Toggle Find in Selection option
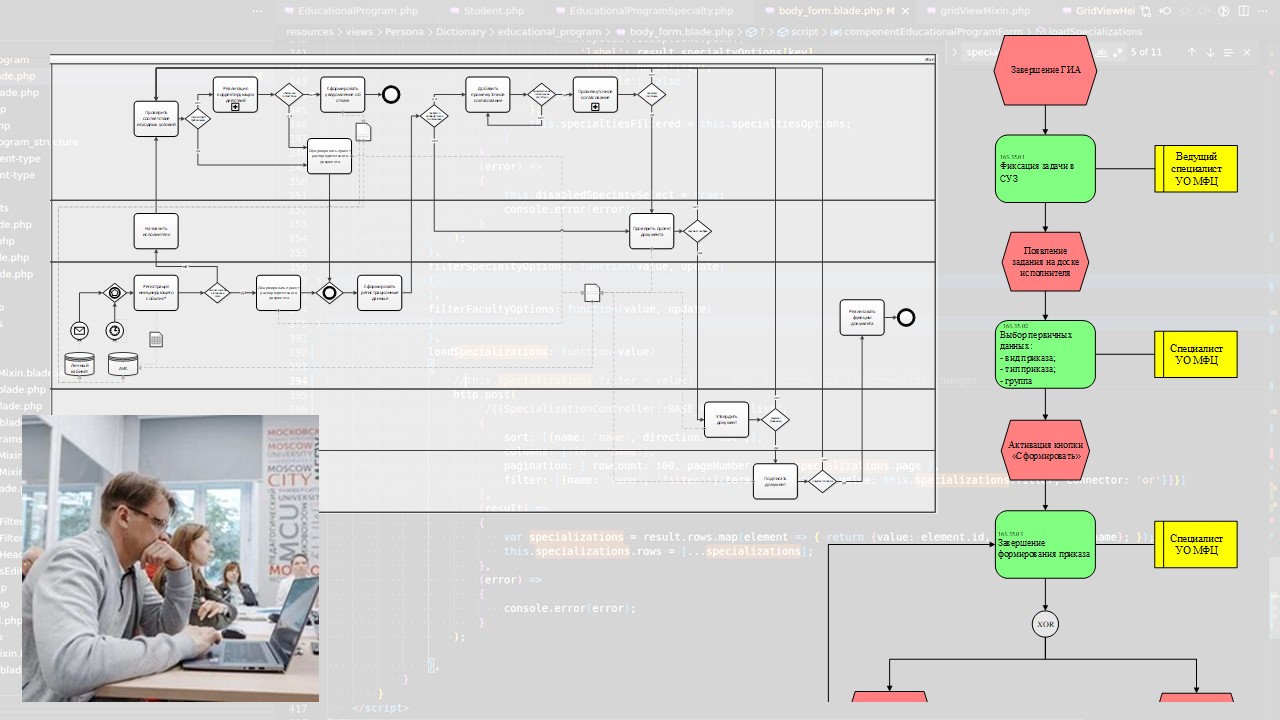This screenshot has height=720, width=1280. point(1228,52)
